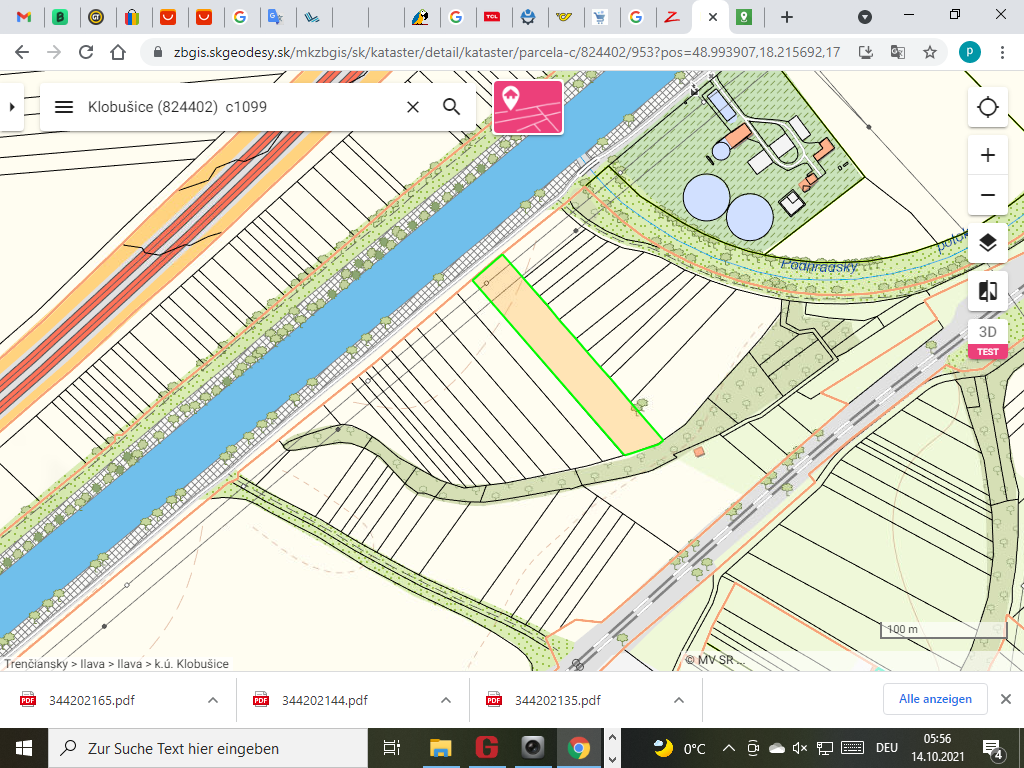Image resolution: width=1024 pixels, height=768 pixels.
Task: Clear the Klobušice search text
Action: pyautogui.click(x=412, y=107)
